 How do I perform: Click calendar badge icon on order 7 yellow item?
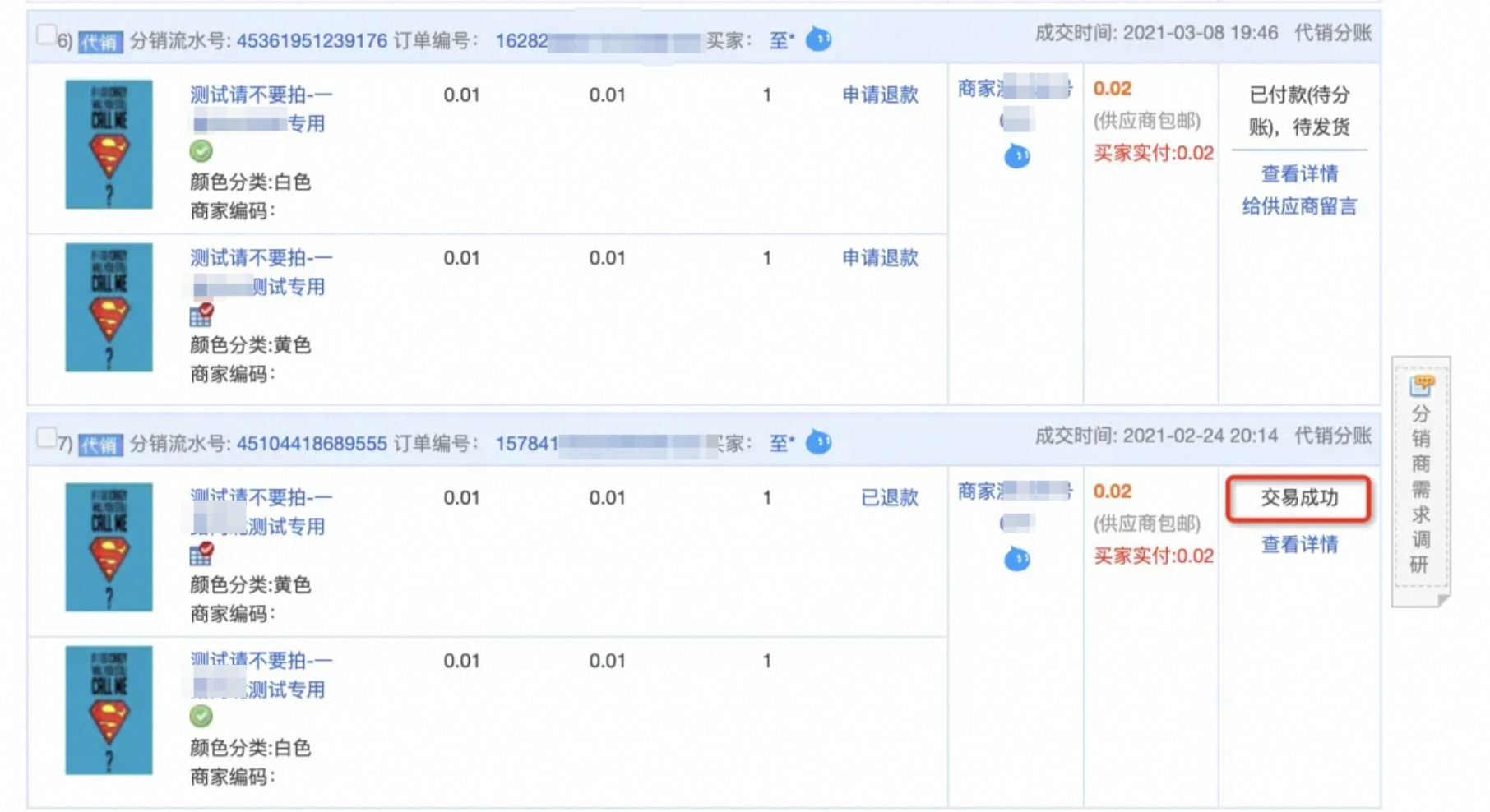click(201, 553)
